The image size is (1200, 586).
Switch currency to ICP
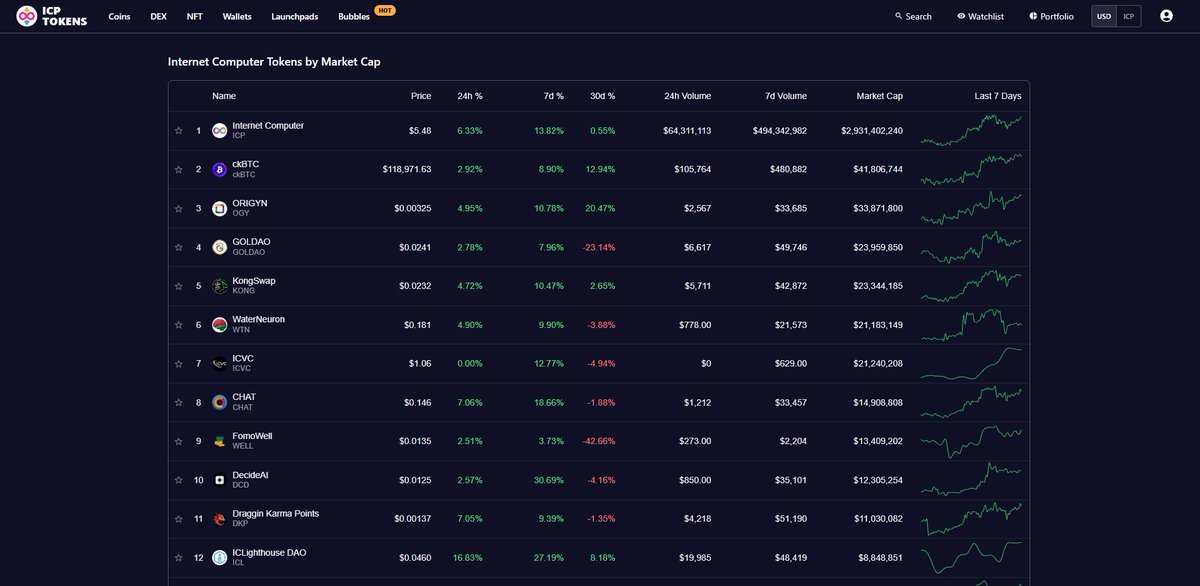pos(1128,16)
